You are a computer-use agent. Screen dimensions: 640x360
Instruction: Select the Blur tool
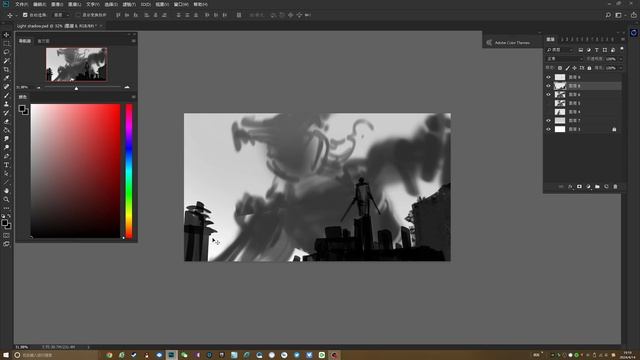pos(6,139)
